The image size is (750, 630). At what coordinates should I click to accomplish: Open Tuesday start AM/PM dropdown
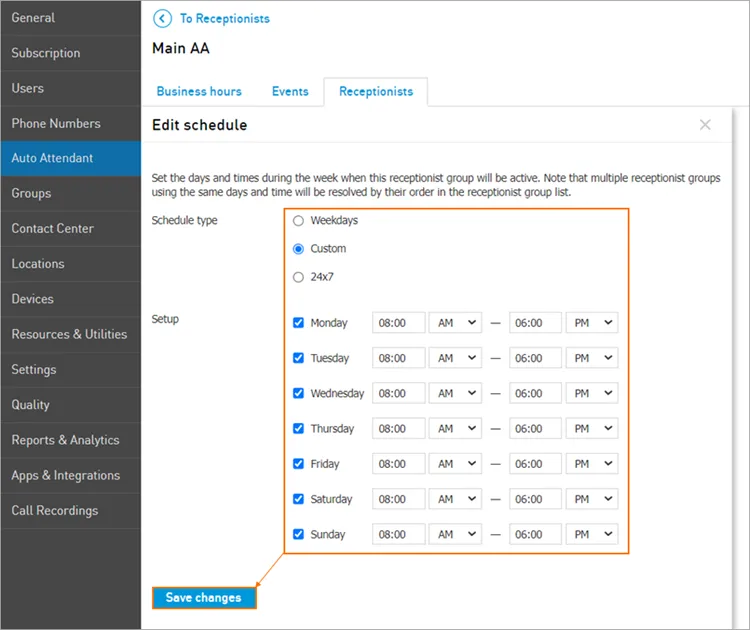455,358
